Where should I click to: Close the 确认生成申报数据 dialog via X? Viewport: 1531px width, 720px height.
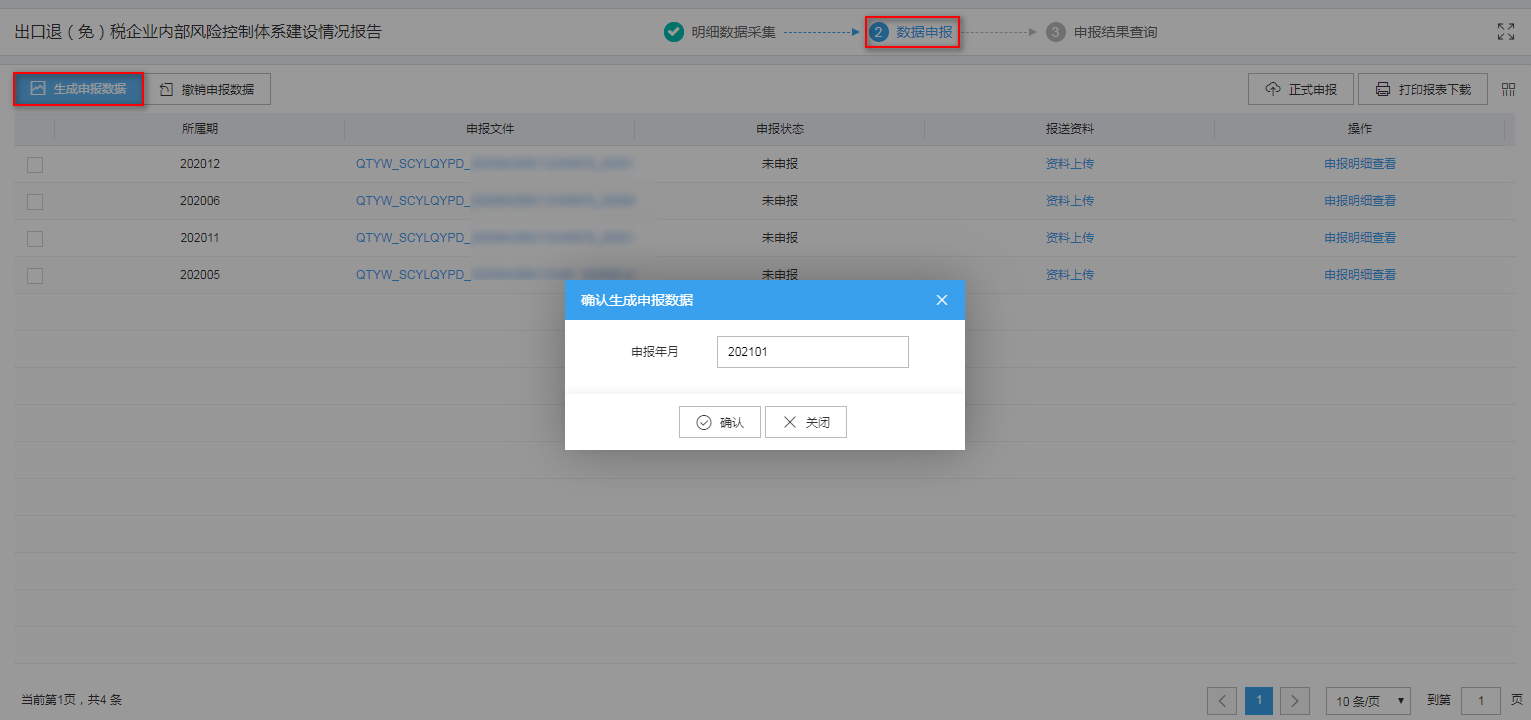[942, 300]
